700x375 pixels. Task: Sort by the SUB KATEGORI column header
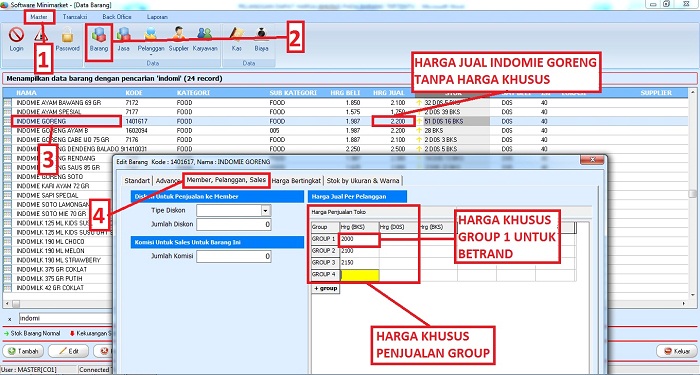point(293,93)
